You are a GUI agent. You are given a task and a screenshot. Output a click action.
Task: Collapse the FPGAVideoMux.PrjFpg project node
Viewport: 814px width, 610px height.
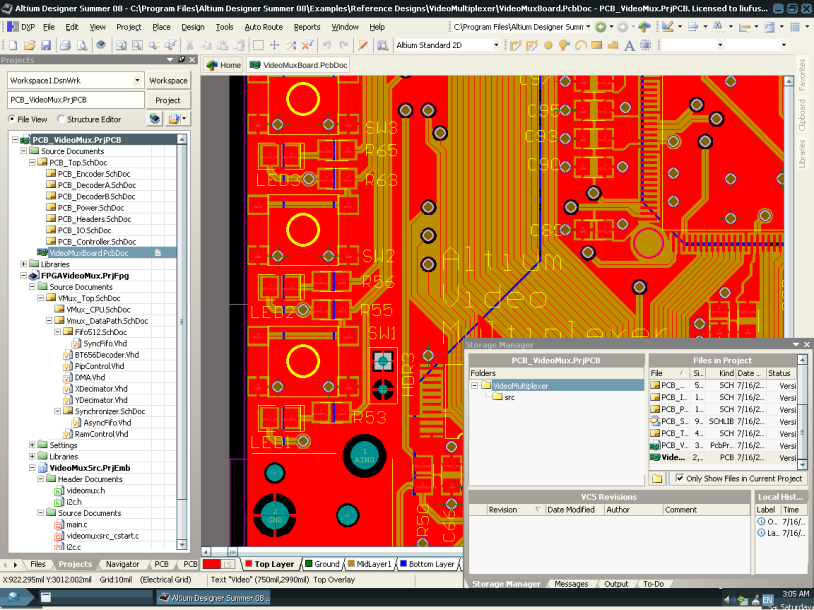pos(23,276)
